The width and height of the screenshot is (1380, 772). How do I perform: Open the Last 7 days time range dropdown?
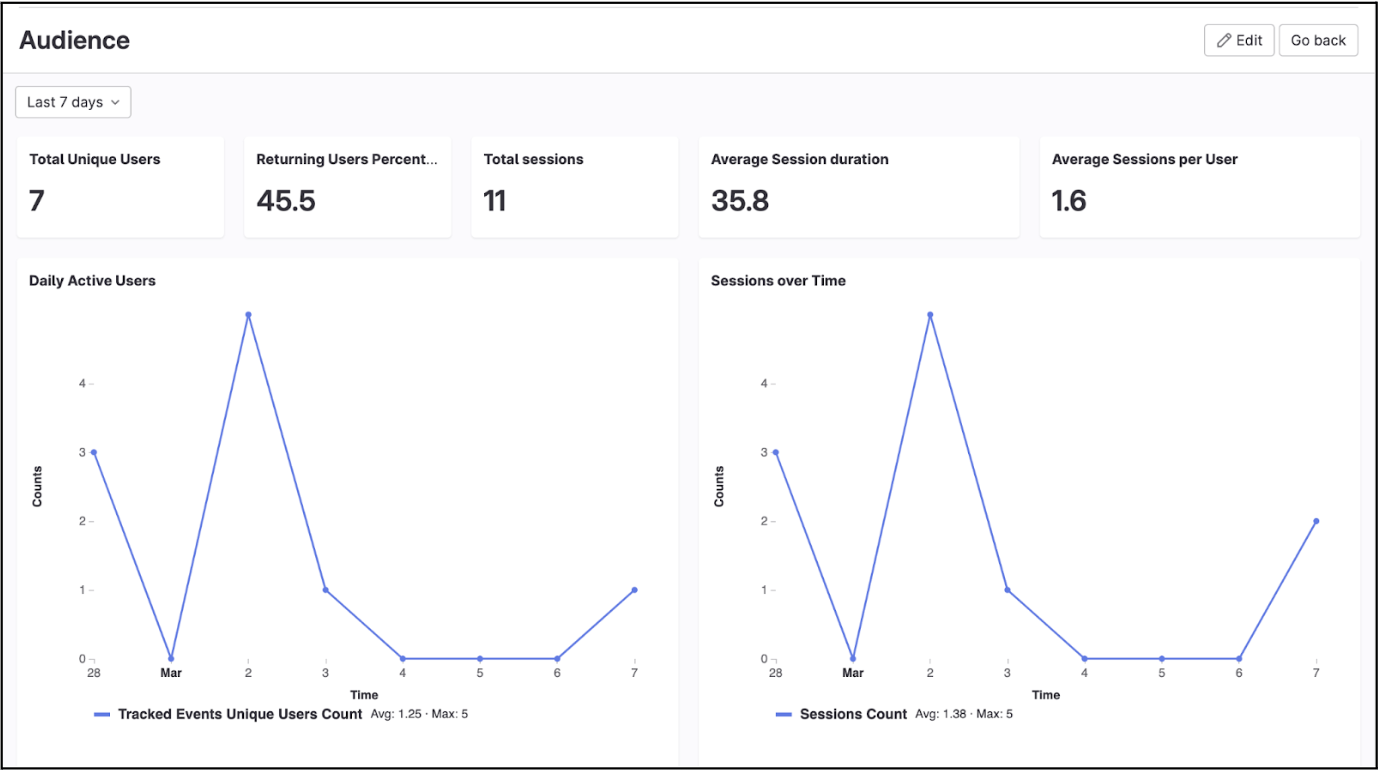[72, 101]
